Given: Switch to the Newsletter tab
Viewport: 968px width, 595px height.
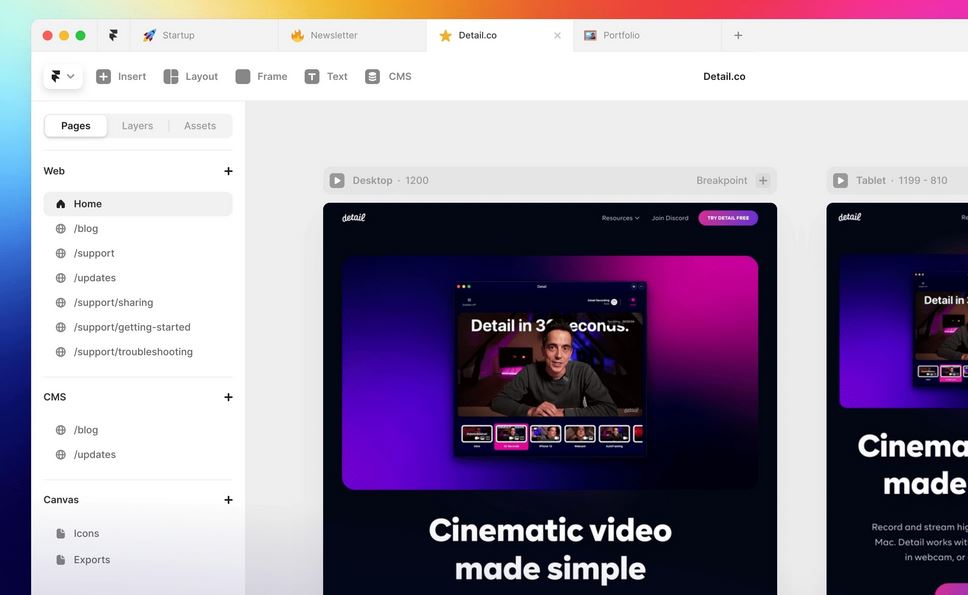Looking at the screenshot, I should click(x=353, y=35).
